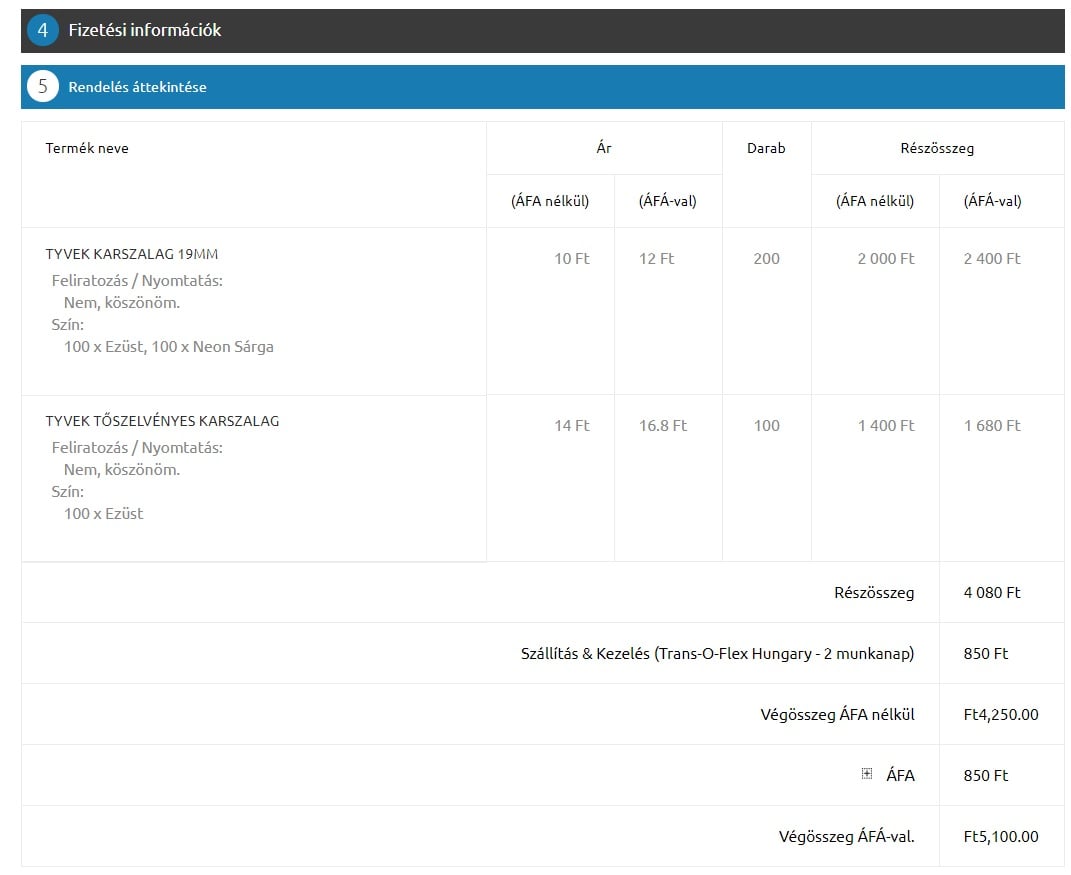Click the step 4 number circle
The height and width of the screenshot is (875, 1071).
click(x=43, y=30)
